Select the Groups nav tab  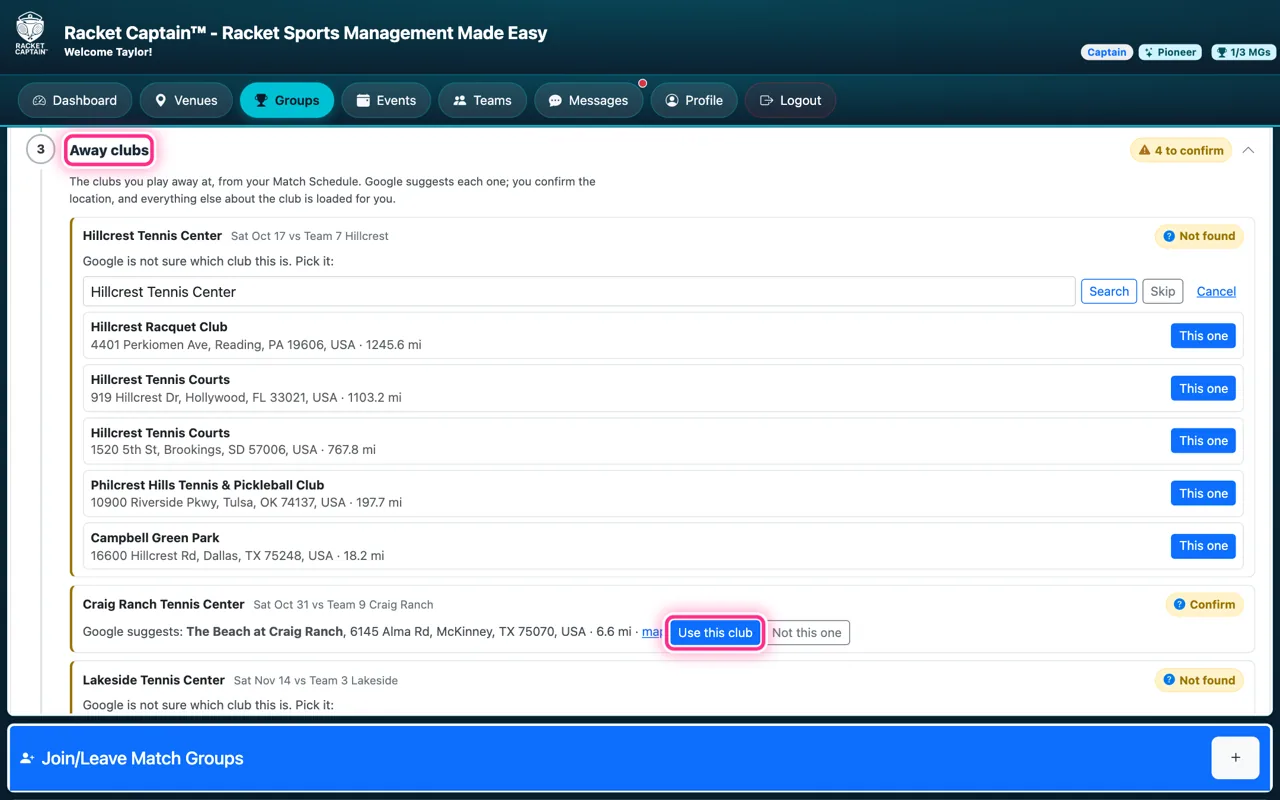pos(287,100)
